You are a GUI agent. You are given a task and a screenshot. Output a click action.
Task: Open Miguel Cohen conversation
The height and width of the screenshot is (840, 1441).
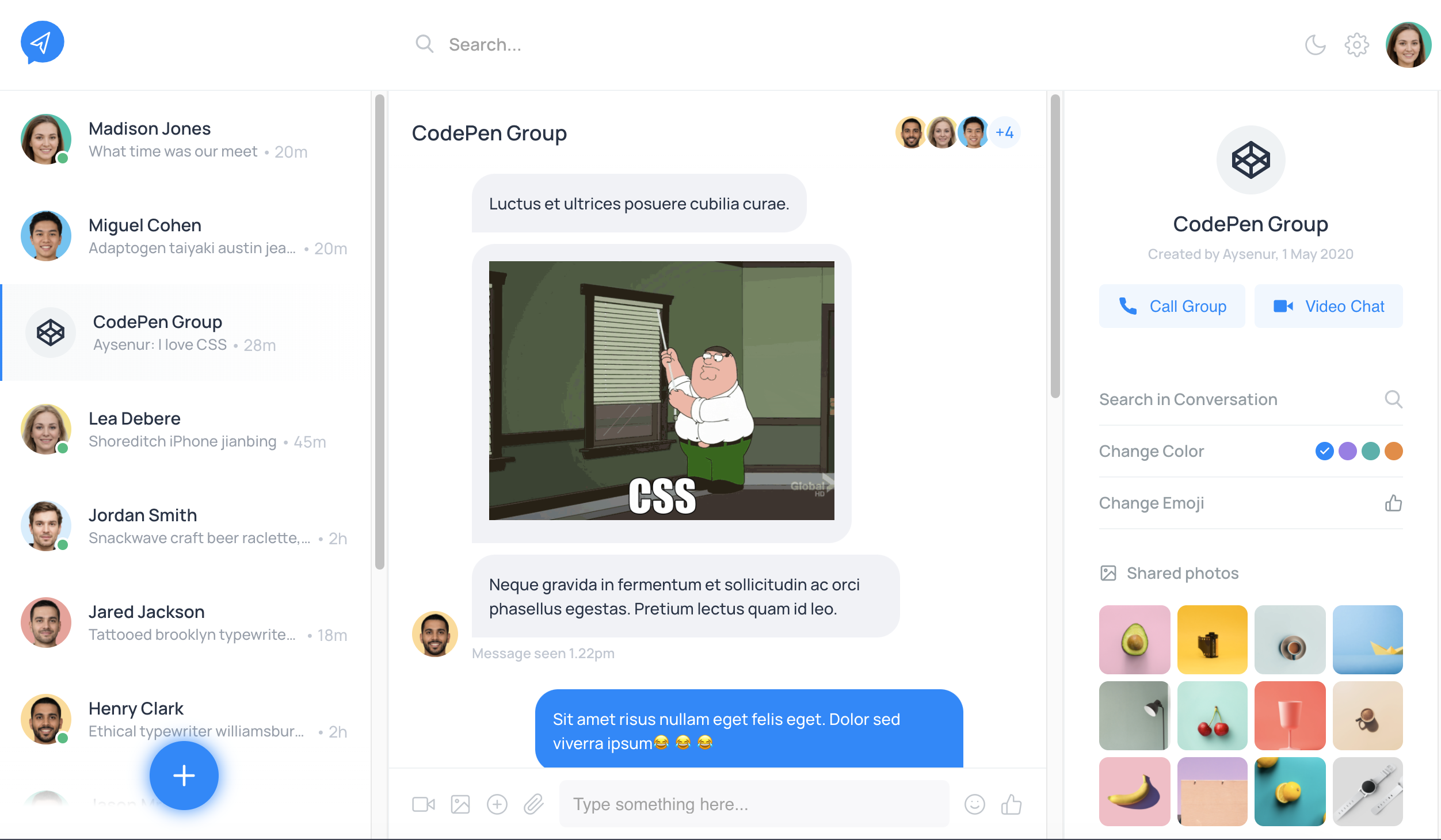[x=185, y=236]
